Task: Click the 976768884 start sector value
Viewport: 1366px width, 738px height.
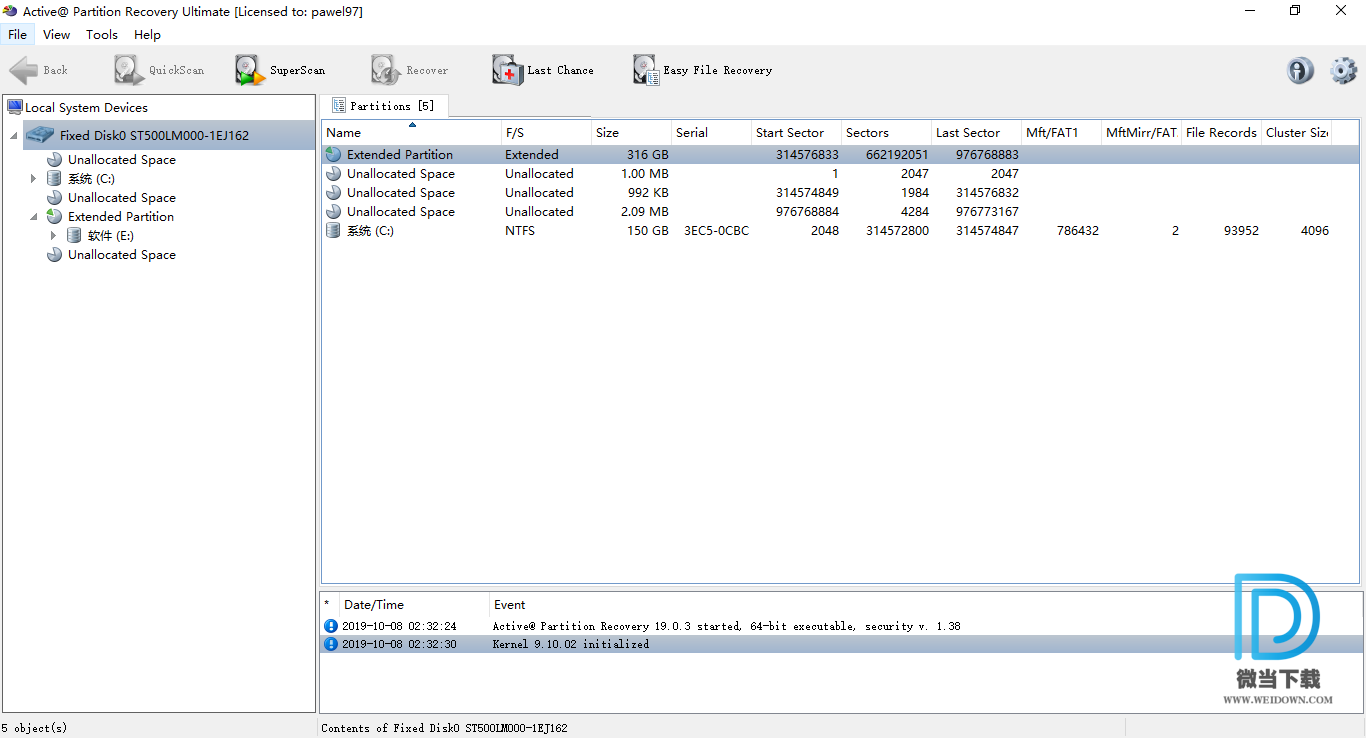Action: click(808, 212)
